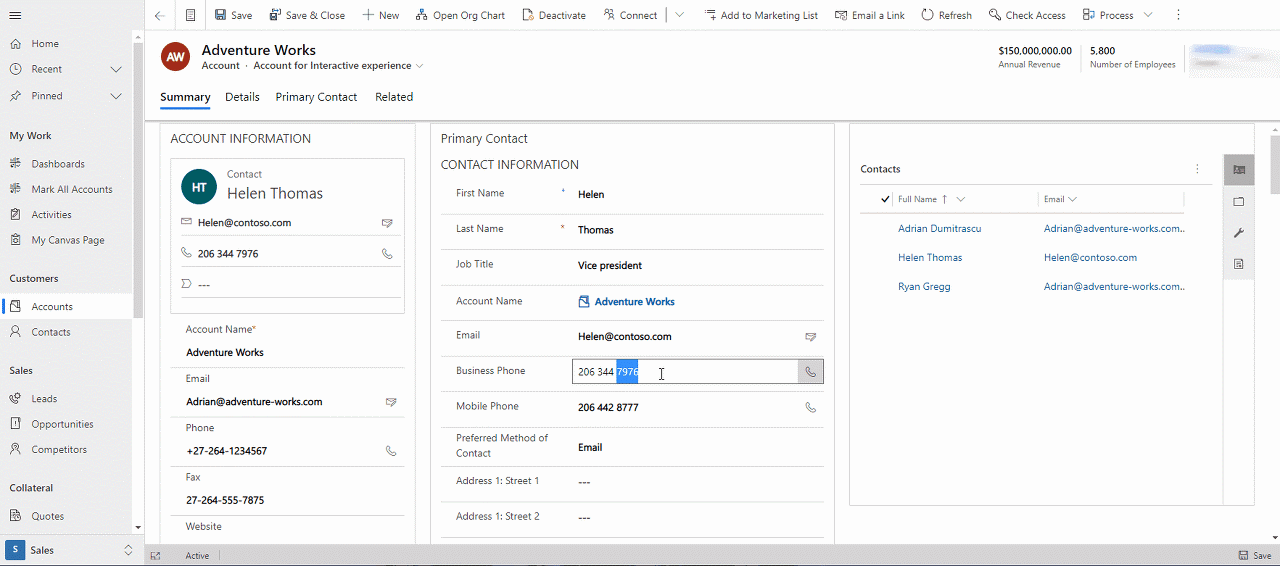Open the Process menu
The height and width of the screenshot is (566, 1280).
coord(1117,15)
